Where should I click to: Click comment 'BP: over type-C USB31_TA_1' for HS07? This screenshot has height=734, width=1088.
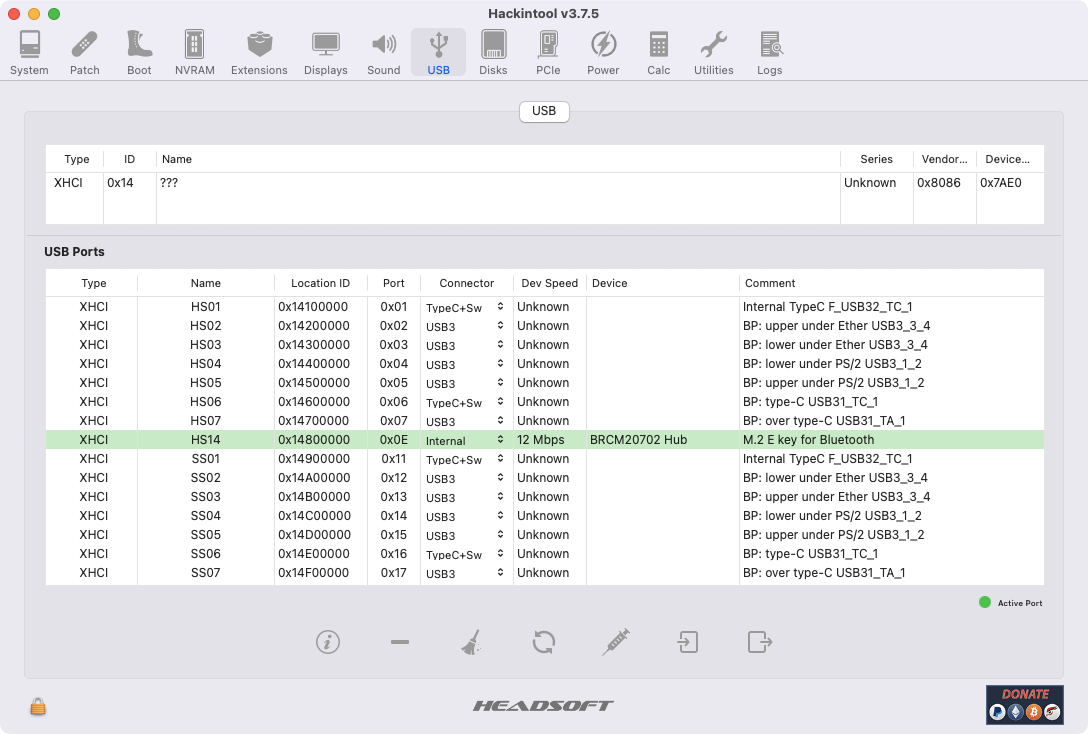coord(824,421)
